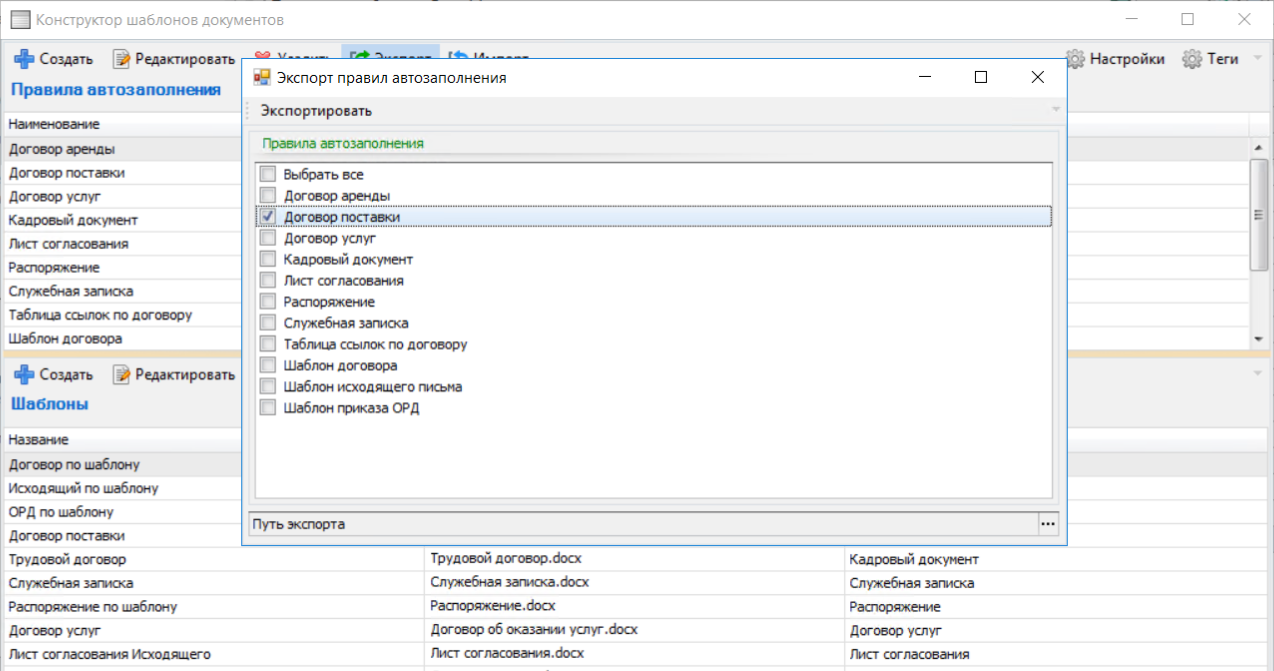Open the dialog toolbar overflow dropdown arrow
Screen dimensions: 1274x671
click(x=1055, y=110)
